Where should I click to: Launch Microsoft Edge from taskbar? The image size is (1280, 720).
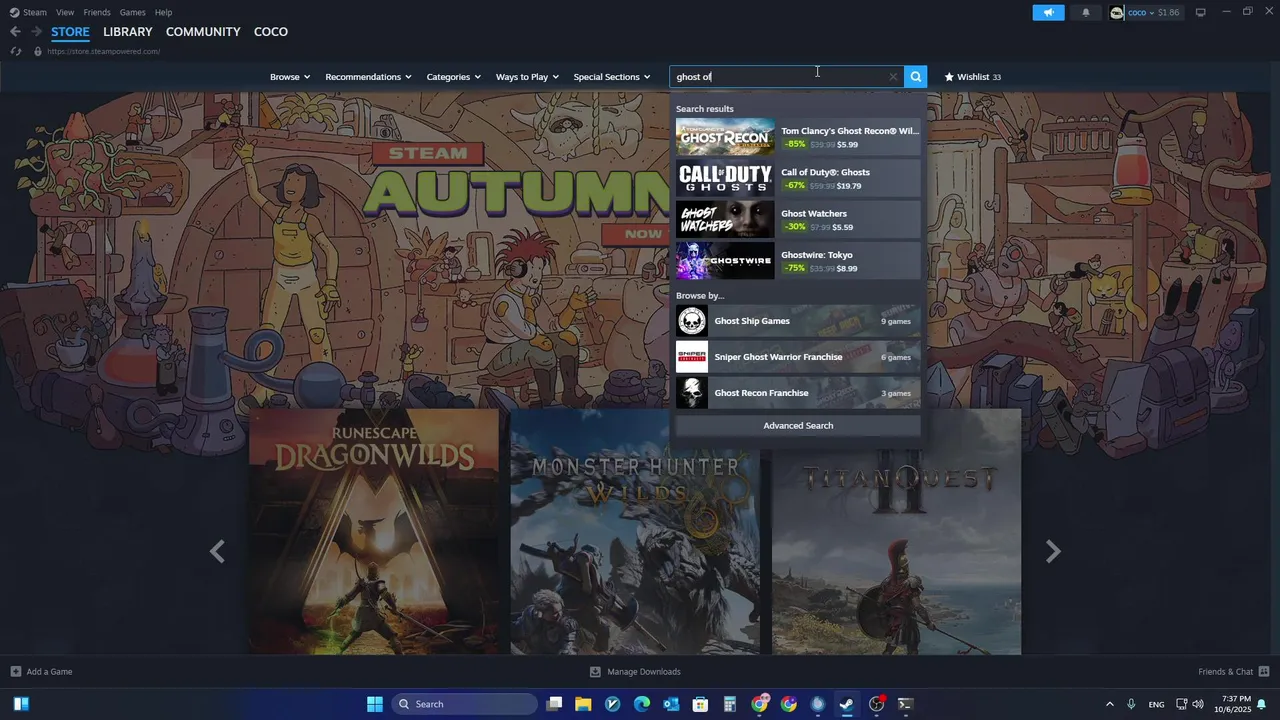point(642,704)
